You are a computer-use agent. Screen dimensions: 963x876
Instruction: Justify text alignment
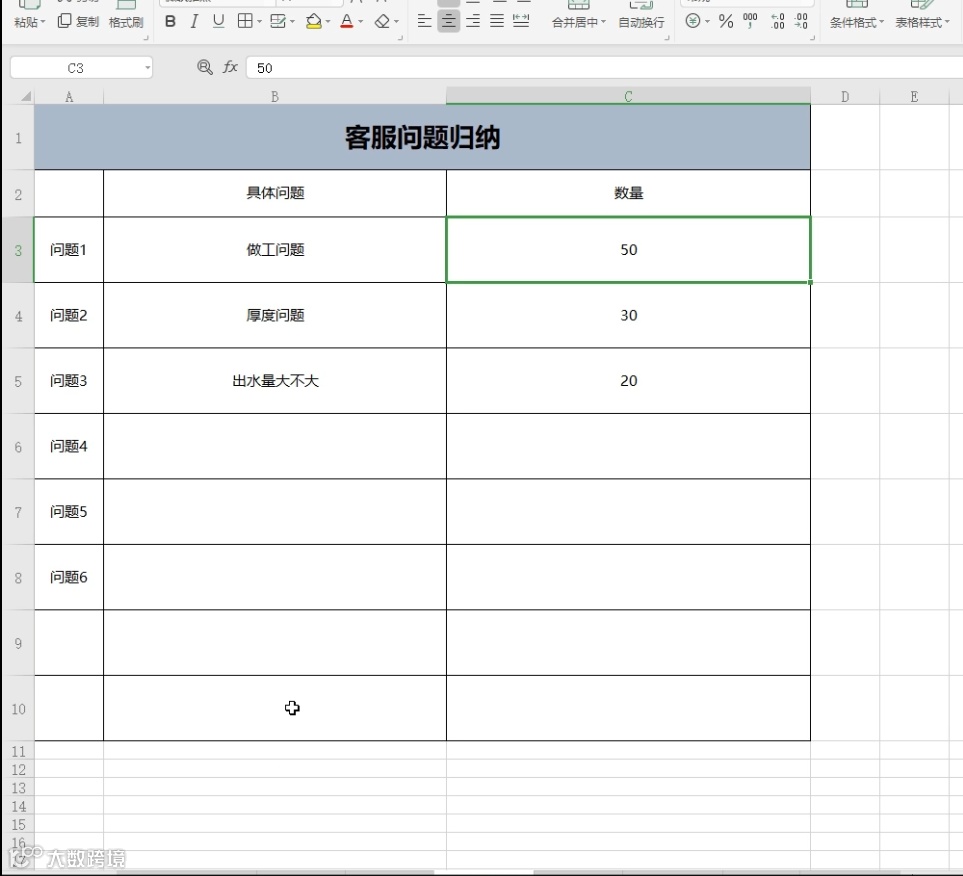click(496, 22)
